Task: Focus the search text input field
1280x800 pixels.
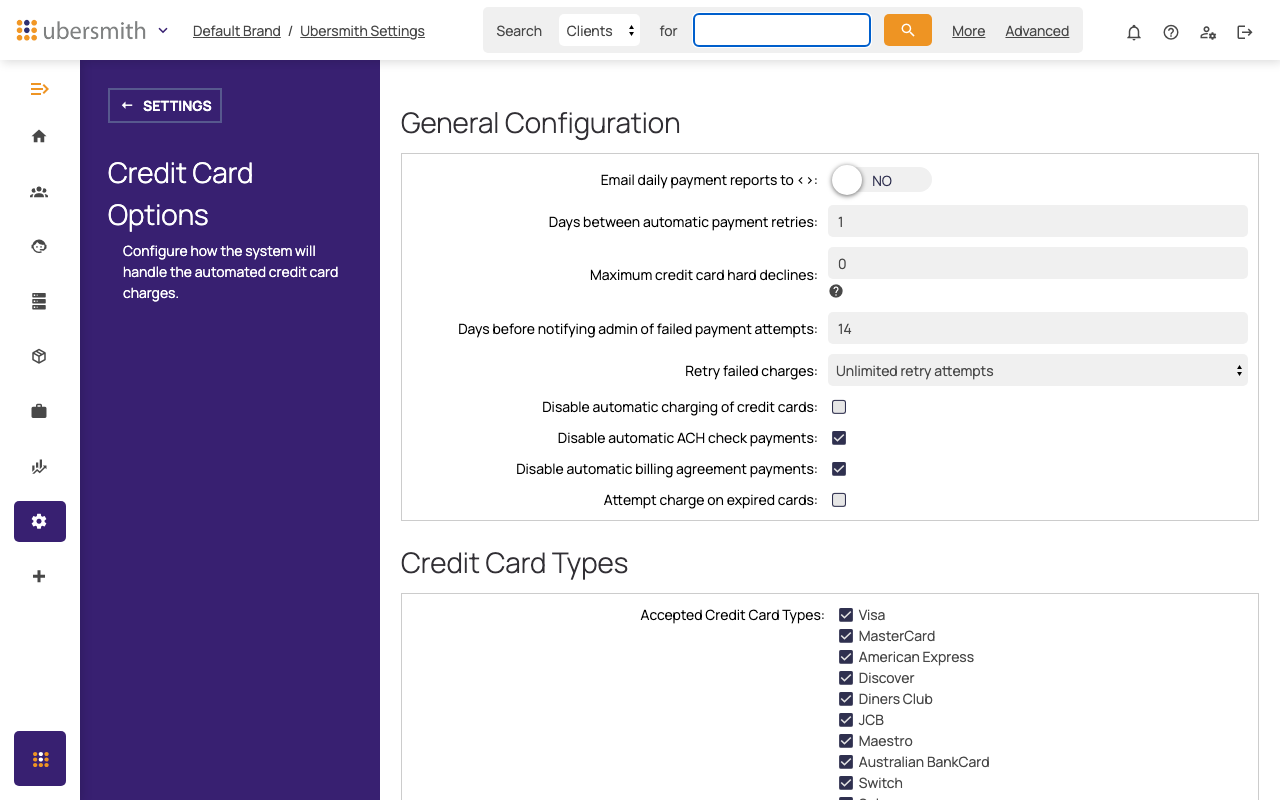Action: click(782, 30)
